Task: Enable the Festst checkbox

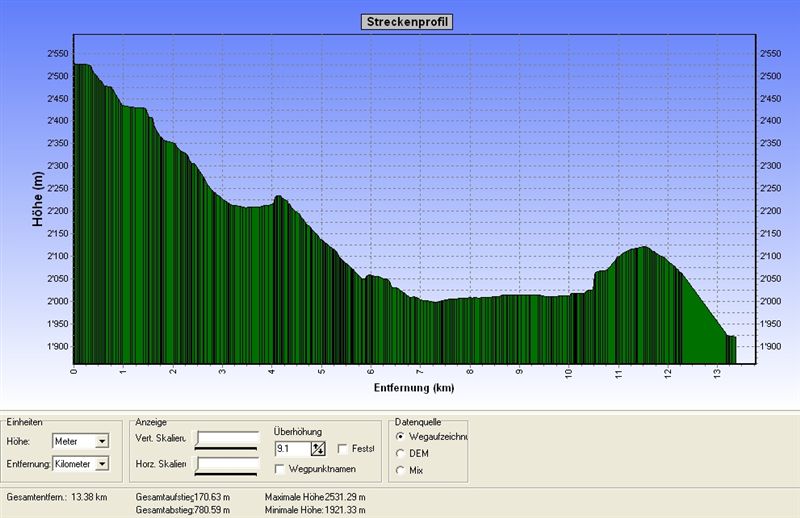Action: [343, 449]
